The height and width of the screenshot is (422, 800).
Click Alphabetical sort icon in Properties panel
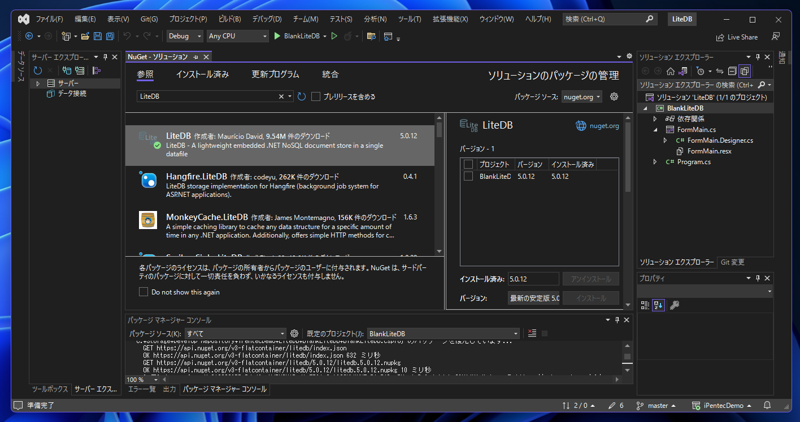click(x=658, y=305)
